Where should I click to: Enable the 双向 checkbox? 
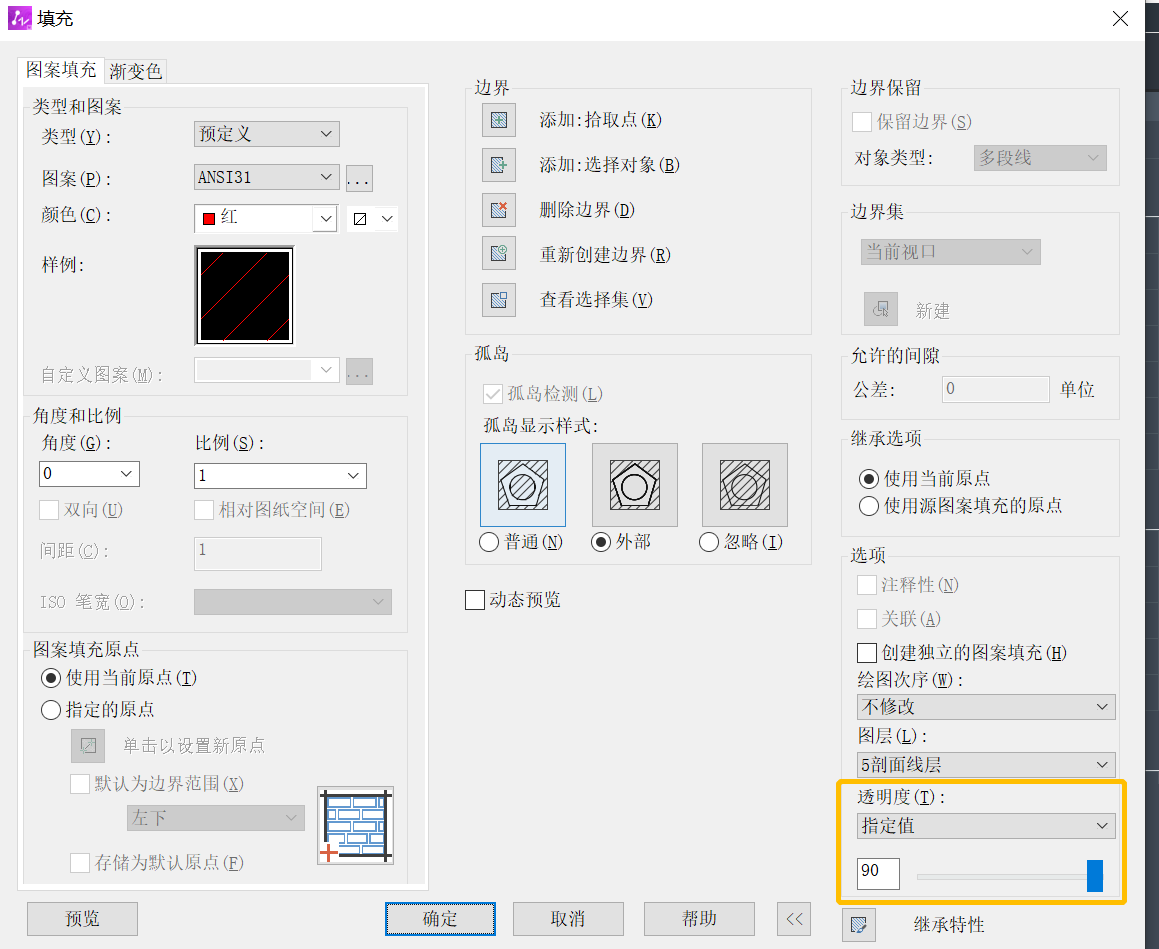[49, 510]
